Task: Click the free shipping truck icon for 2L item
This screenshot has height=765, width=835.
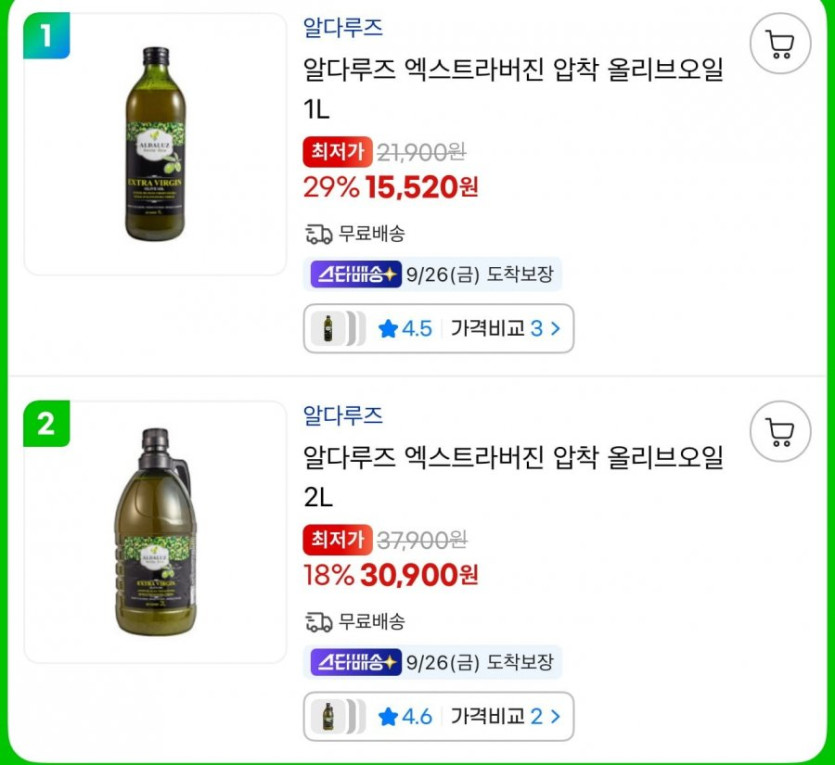Action: coord(318,621)
